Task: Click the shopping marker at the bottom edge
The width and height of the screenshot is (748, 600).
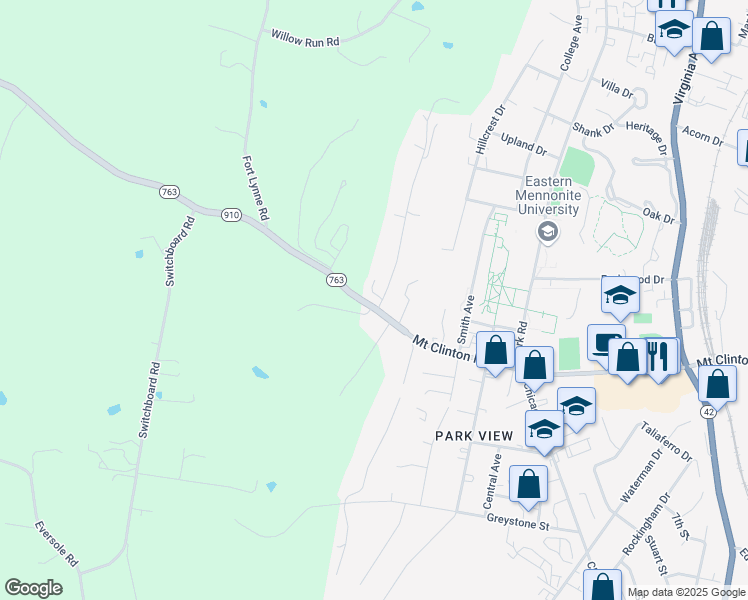Action: coord(602,585)
